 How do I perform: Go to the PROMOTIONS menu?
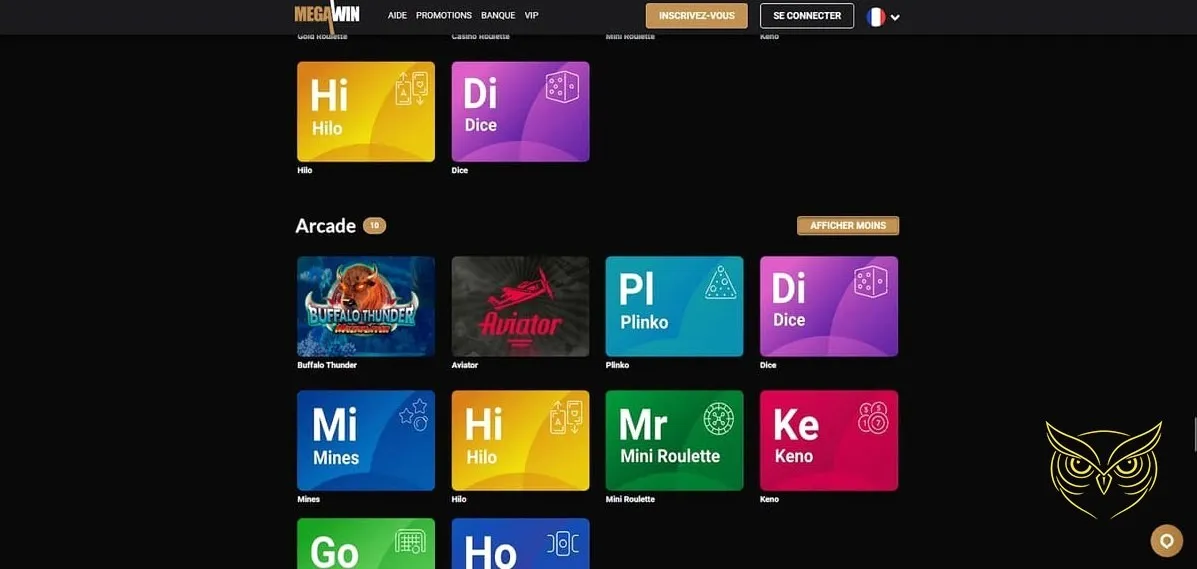click(444, 16)
